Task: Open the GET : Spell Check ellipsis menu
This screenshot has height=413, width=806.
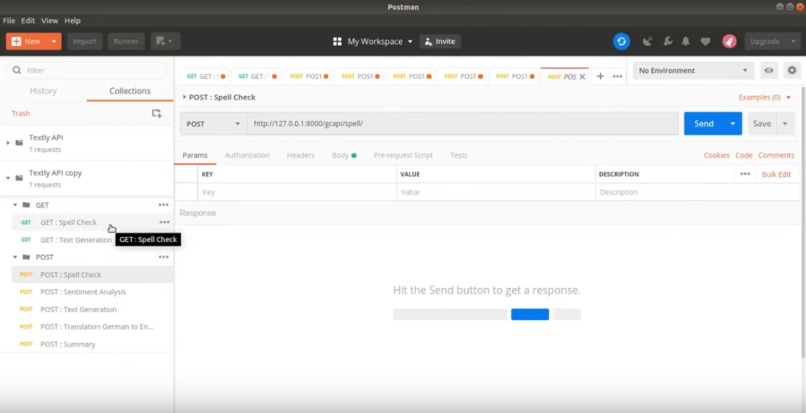Action: click(x=164, y=222)
